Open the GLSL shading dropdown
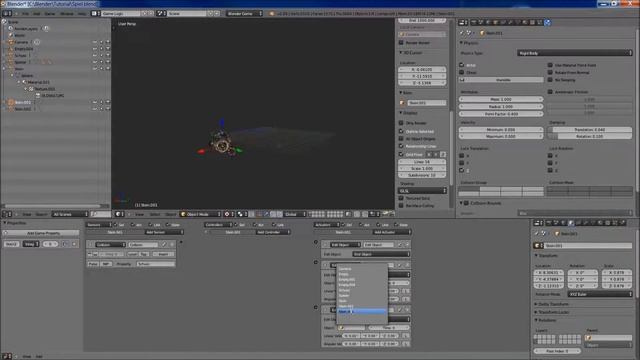The image size is (640, 360). (422, 191)
